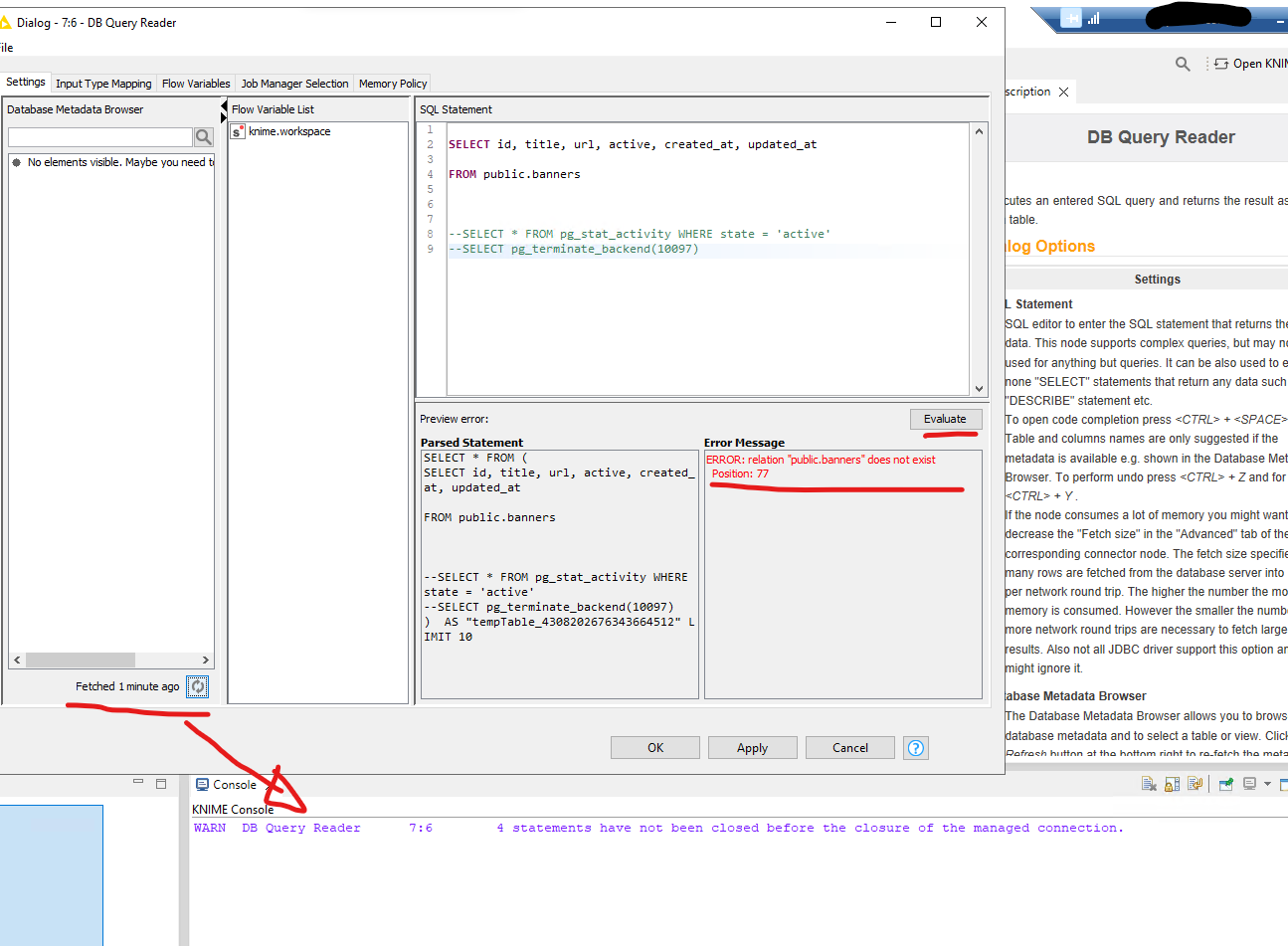This screenshot has height=946, width=1288.
Task: Click the Database Metadata Browser search field
Action: 99,137
